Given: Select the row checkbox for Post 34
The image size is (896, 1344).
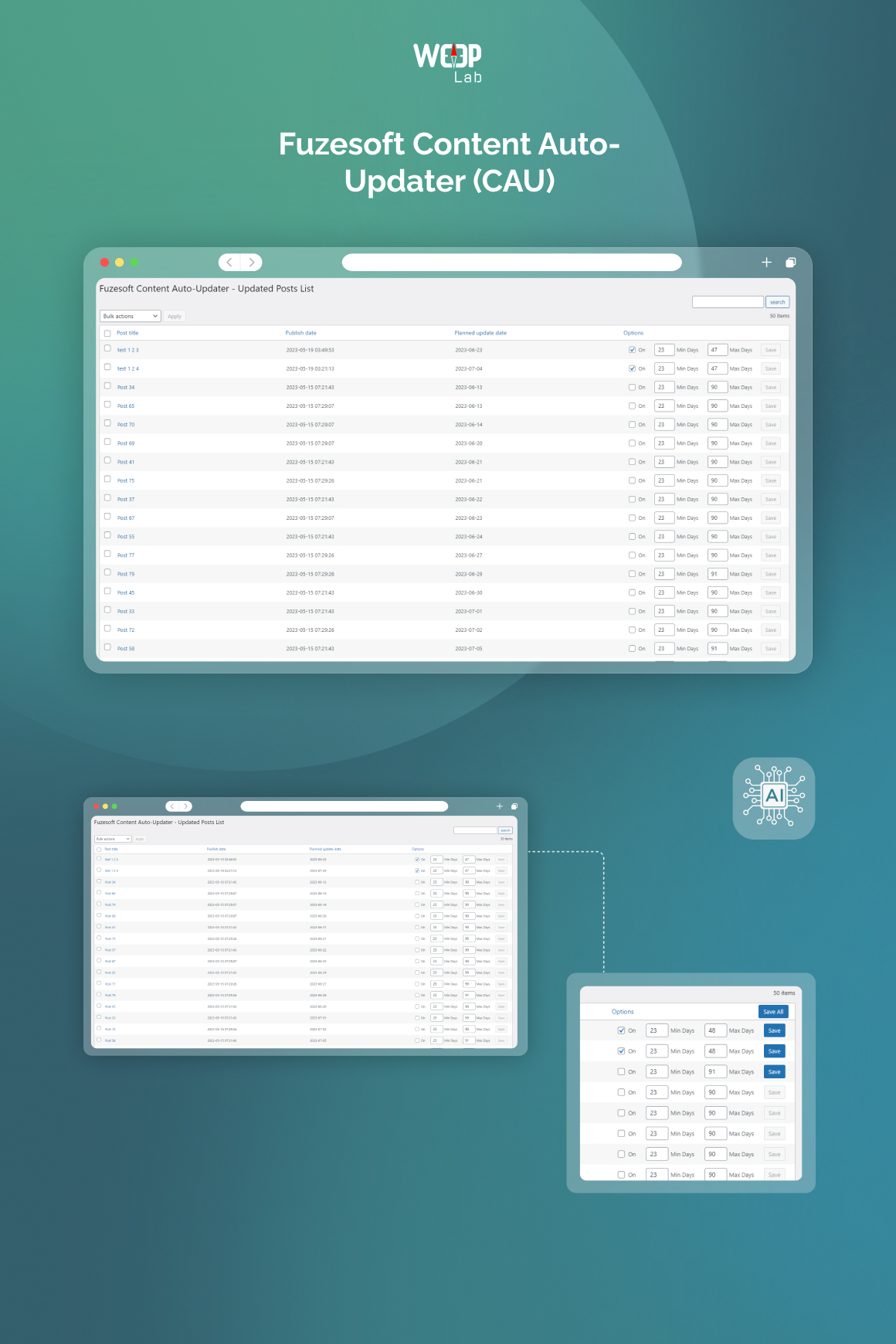Looking at the screenshot, I should (x=107, y=385).
